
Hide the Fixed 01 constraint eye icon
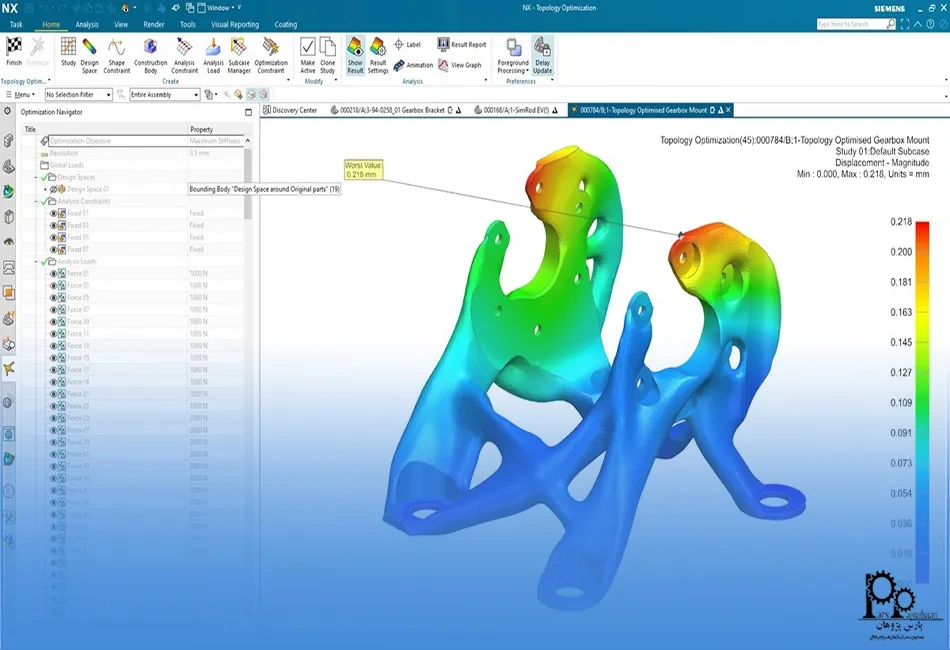point(53,213)
